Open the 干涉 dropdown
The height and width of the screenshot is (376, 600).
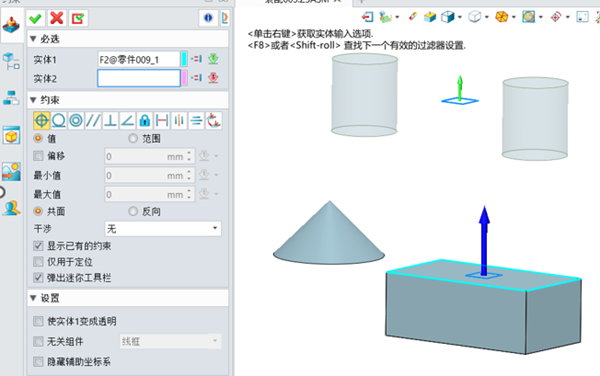click(x=163, y=229)
